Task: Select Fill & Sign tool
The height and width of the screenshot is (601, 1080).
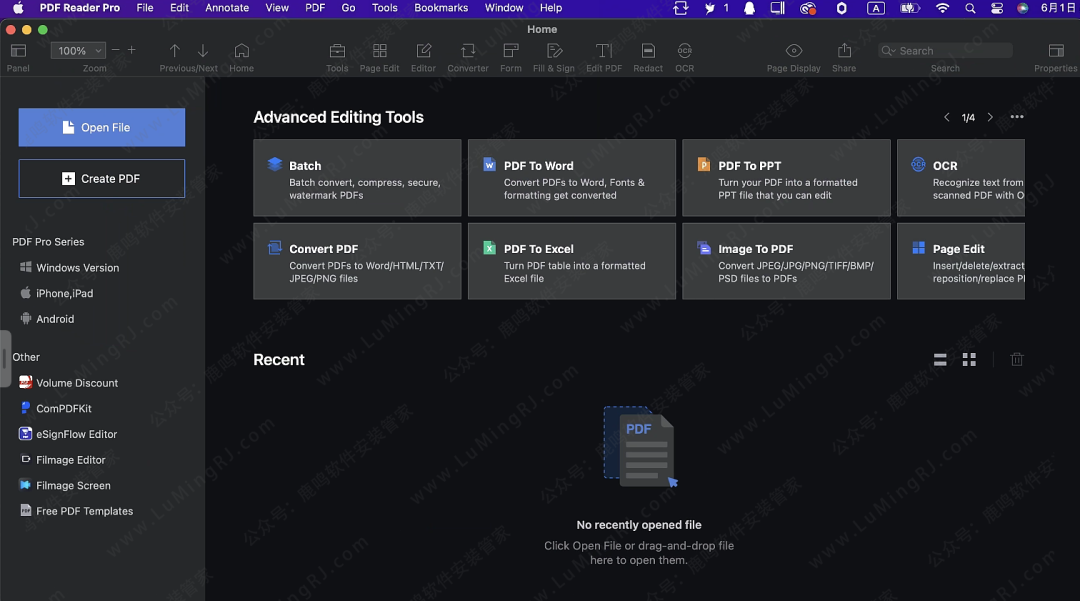Action: click(554, 51)
